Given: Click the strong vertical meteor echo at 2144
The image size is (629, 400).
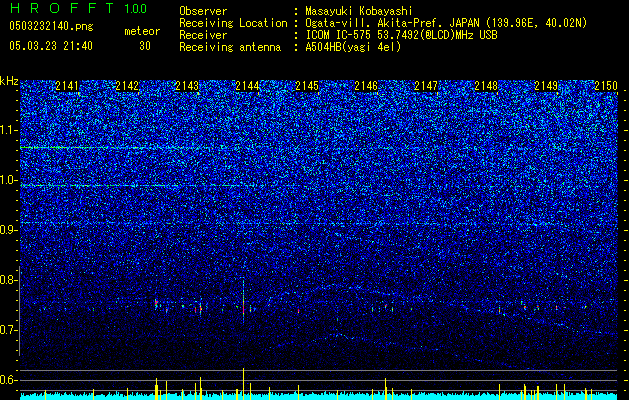Looking at the screenshot, I should click(243, 299).
